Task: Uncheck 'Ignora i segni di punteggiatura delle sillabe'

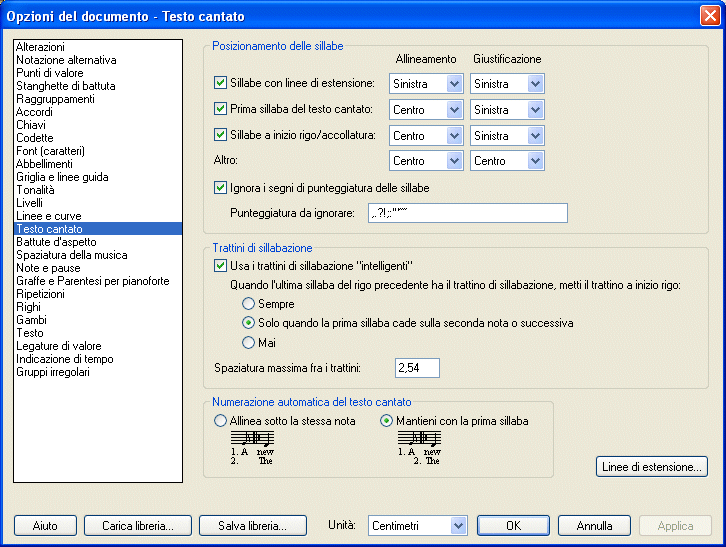Action: (221, 187)
